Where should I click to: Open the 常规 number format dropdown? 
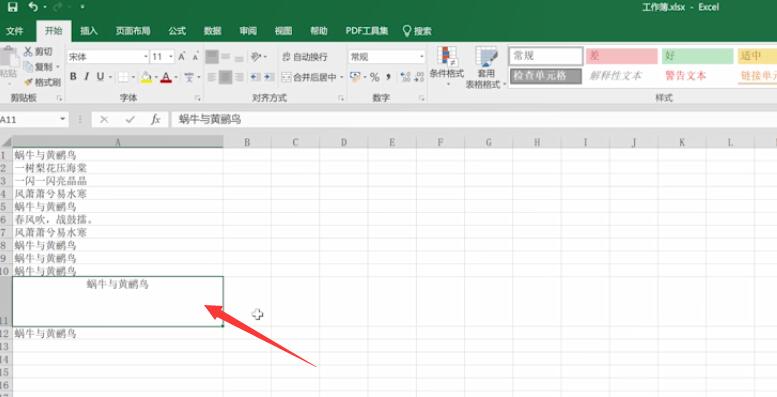(x=422, y=57)
